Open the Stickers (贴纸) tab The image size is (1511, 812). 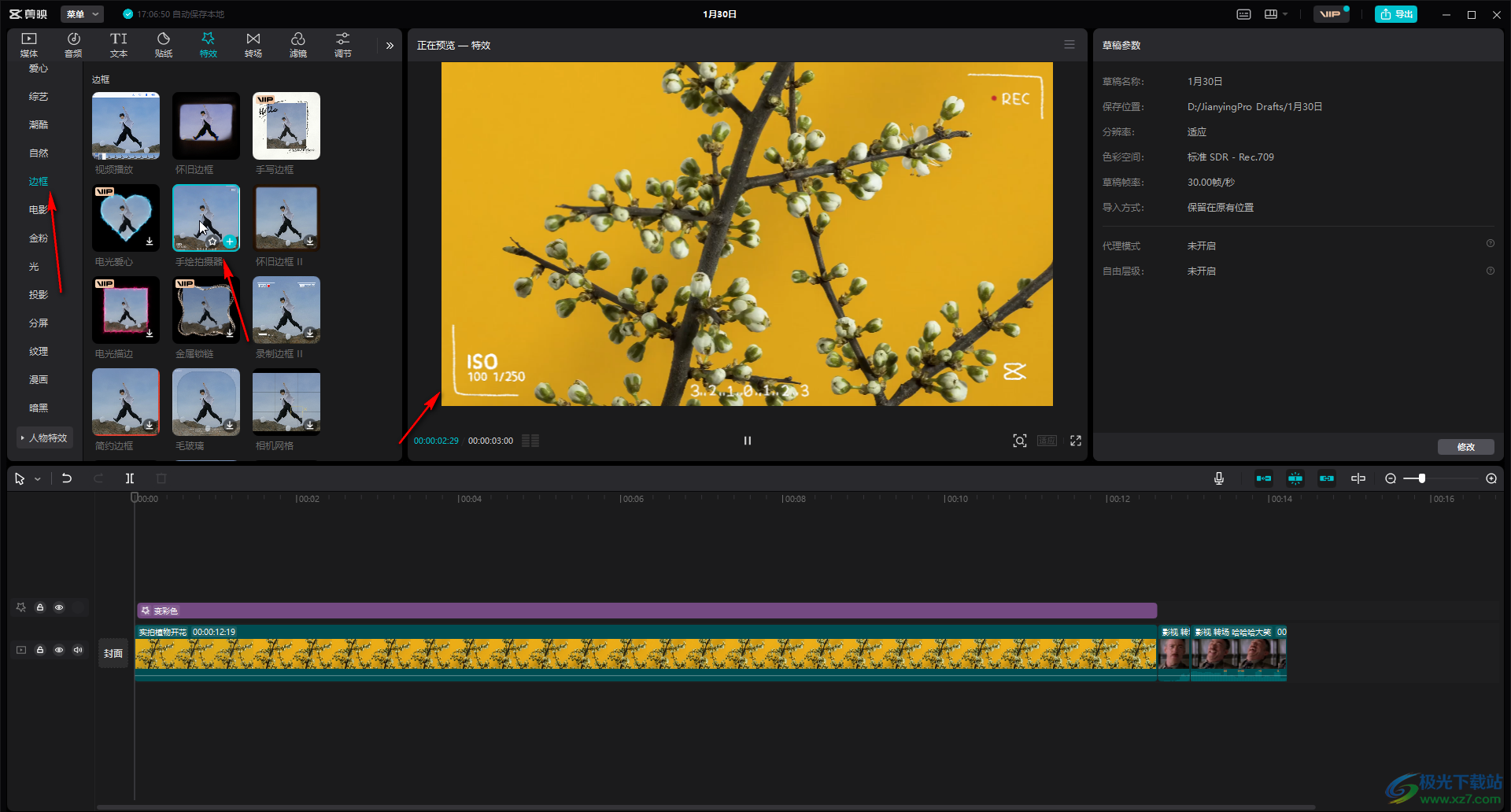tap(164, 45)
